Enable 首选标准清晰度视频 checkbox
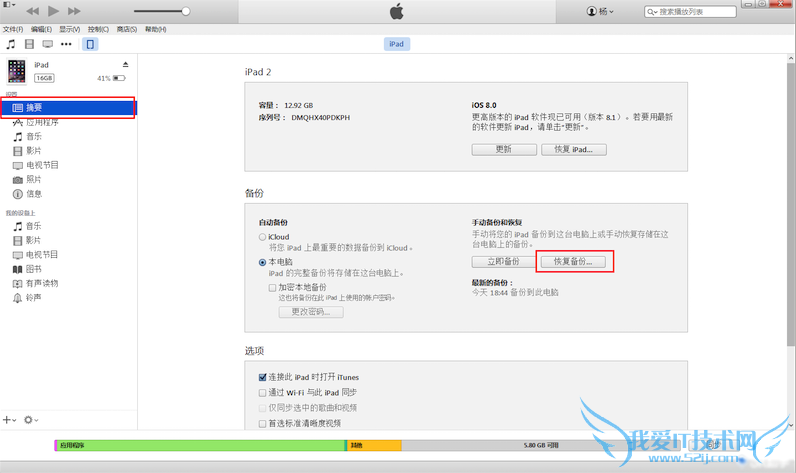The height and width of the screenshot is (473, 796). 262,423
